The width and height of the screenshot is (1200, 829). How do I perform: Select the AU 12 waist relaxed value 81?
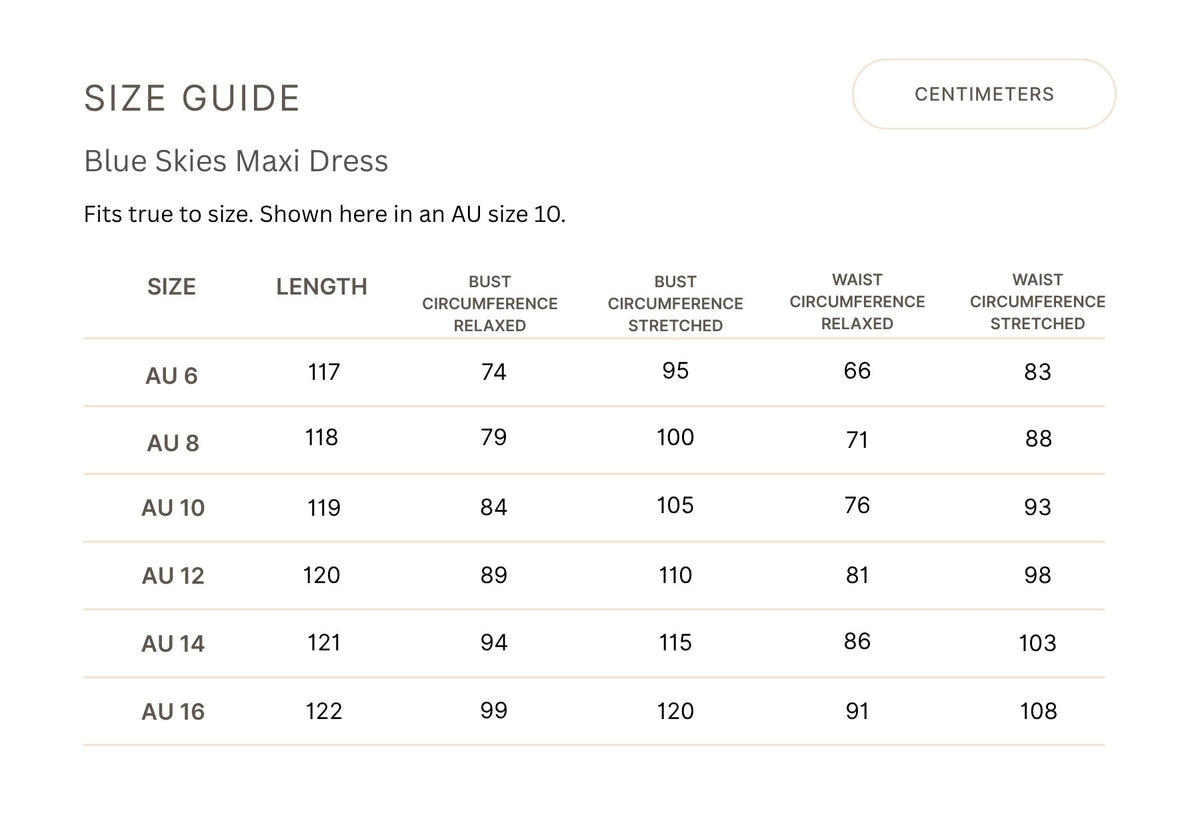point(857,575)
